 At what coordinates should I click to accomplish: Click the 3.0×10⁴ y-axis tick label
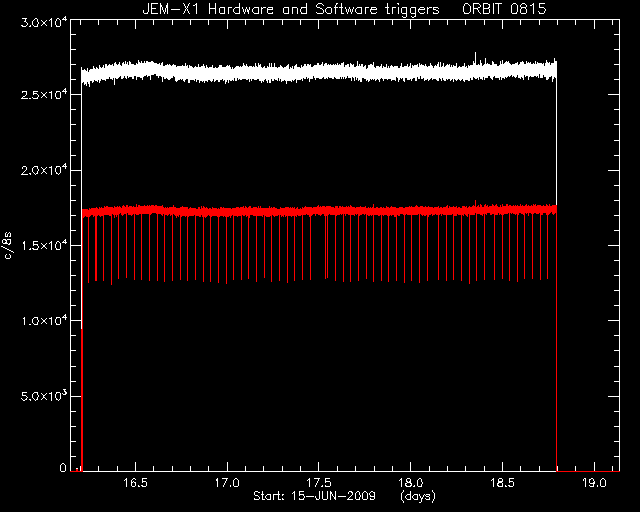44,22
